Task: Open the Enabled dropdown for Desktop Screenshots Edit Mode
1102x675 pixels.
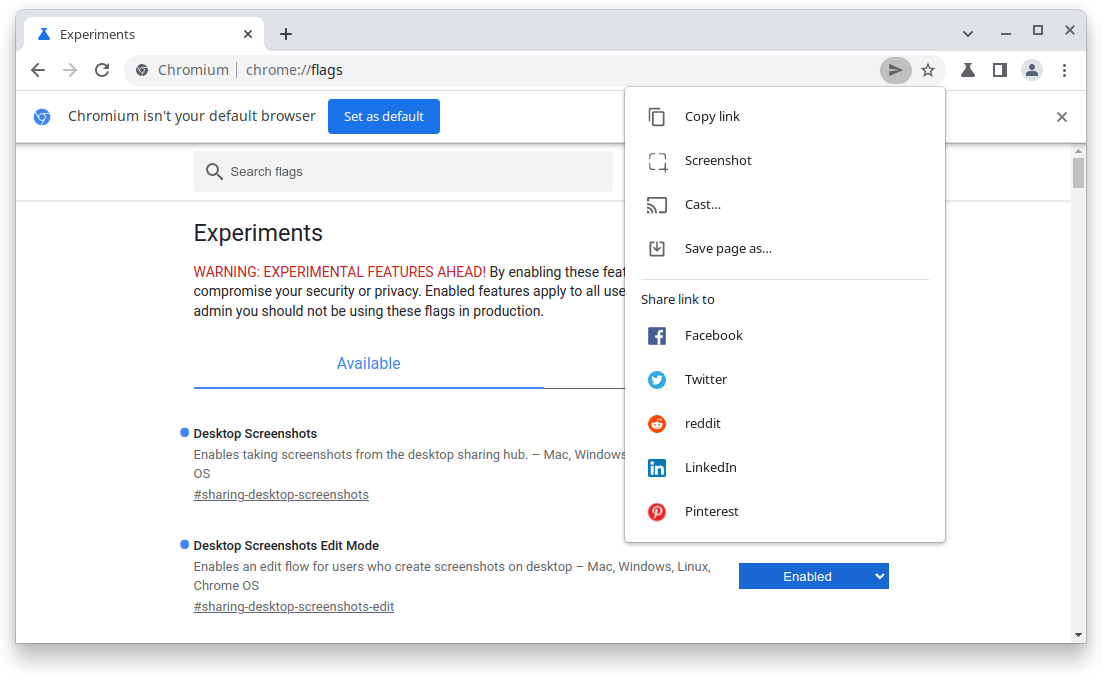Action: (x=813, y=576)
